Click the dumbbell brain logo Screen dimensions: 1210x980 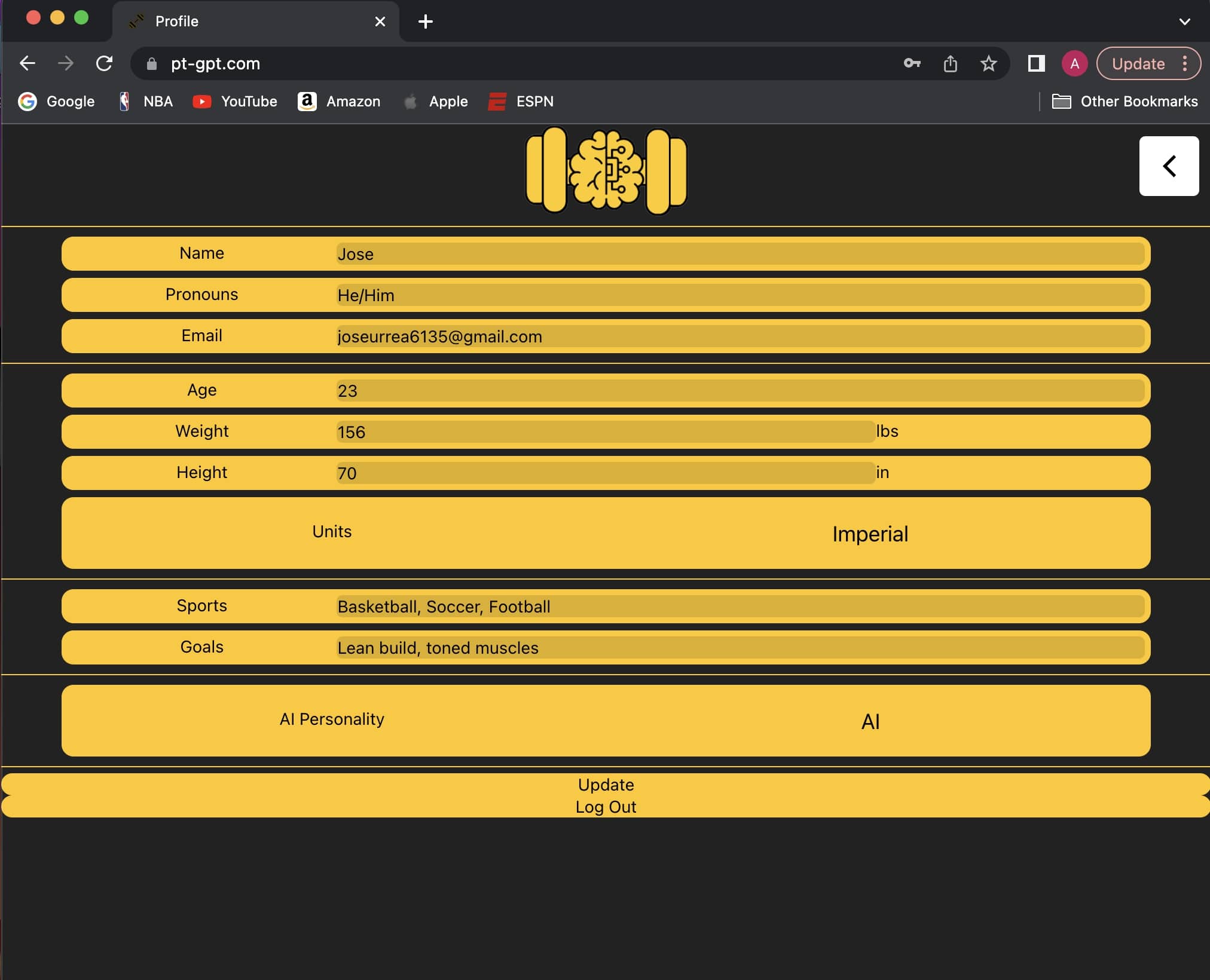[x=606, y=171]
